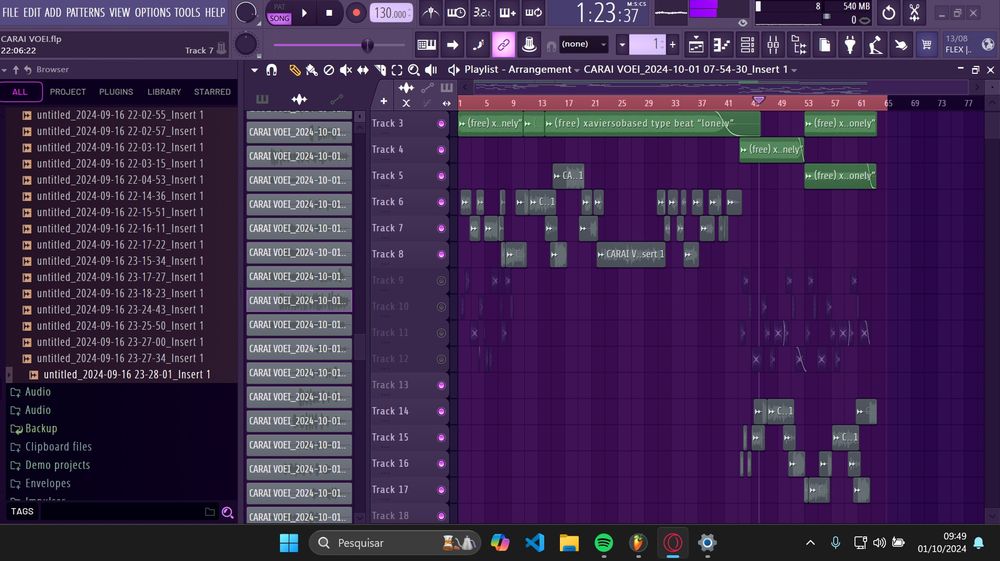Open the Playlist view button
Image resolution: width=1000 pixels, height=561 pixels.
(x=696, y=45)
